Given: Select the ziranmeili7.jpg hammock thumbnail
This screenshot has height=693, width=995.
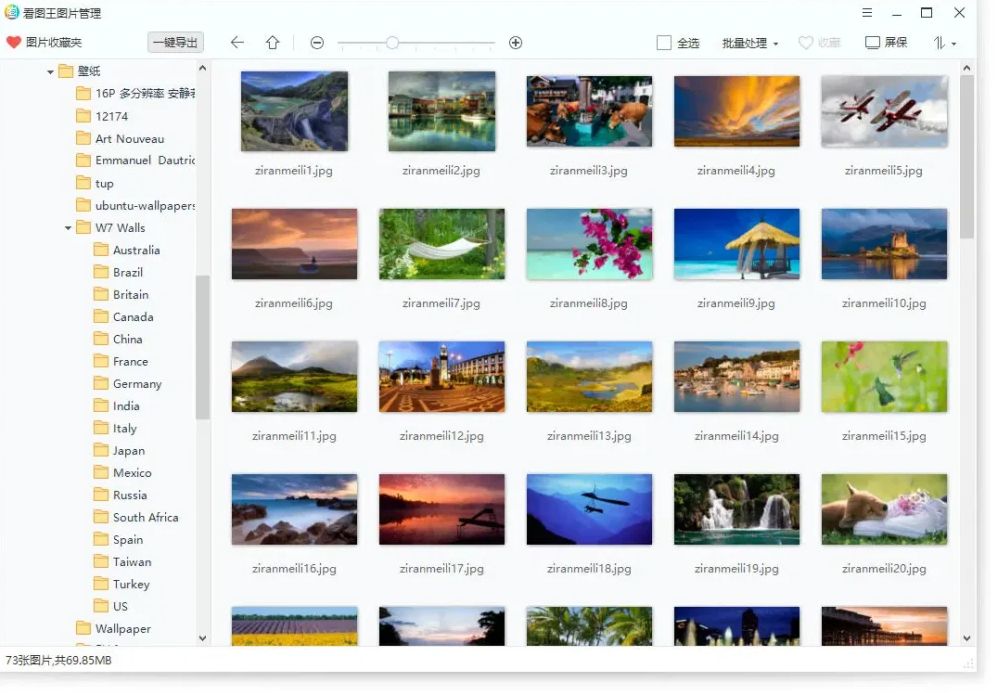Looking at the screenshot, I should 442,244.
